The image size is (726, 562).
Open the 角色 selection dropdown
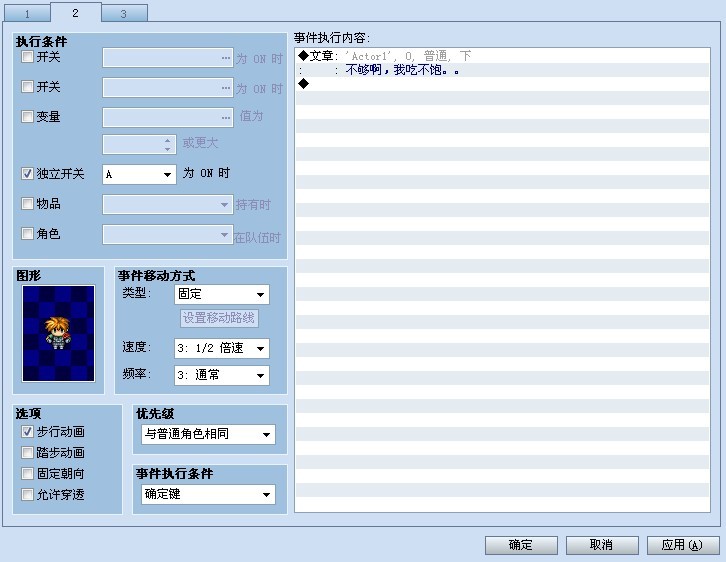pyautogui.click(x=168, y=235)
